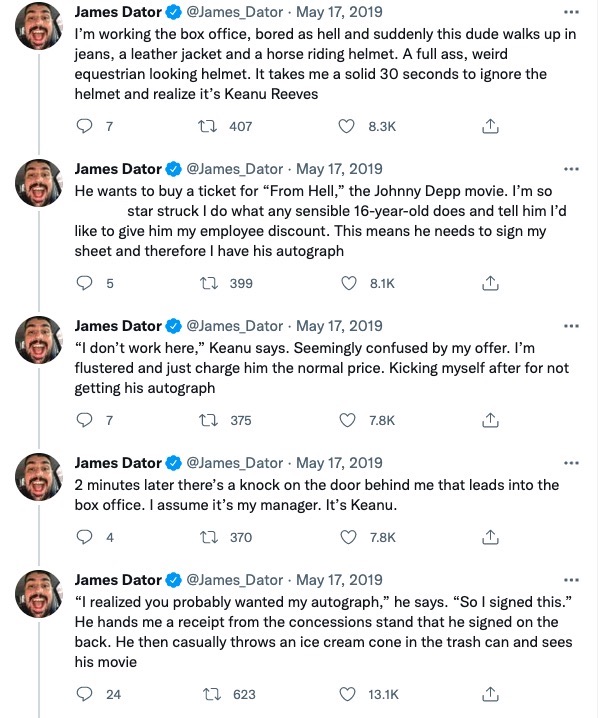600x718 pixels.
Task: Click James Dator's avatar on the second tweet
Action: coord(39,183)
